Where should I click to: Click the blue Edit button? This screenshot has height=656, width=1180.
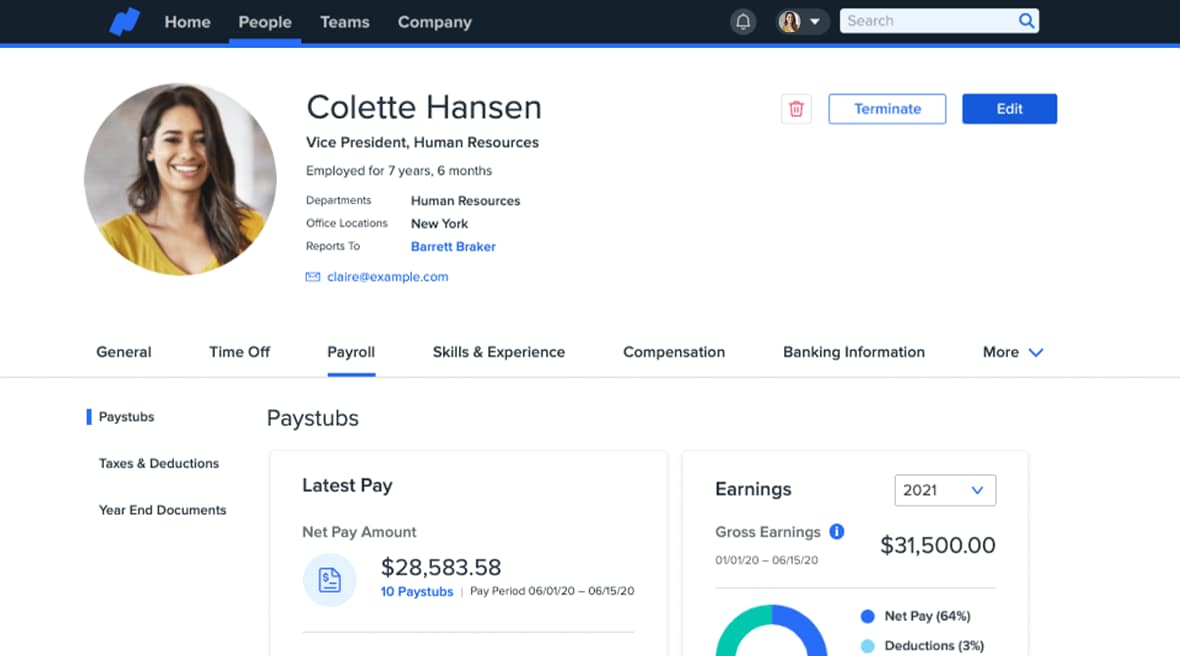(1009, 109)
